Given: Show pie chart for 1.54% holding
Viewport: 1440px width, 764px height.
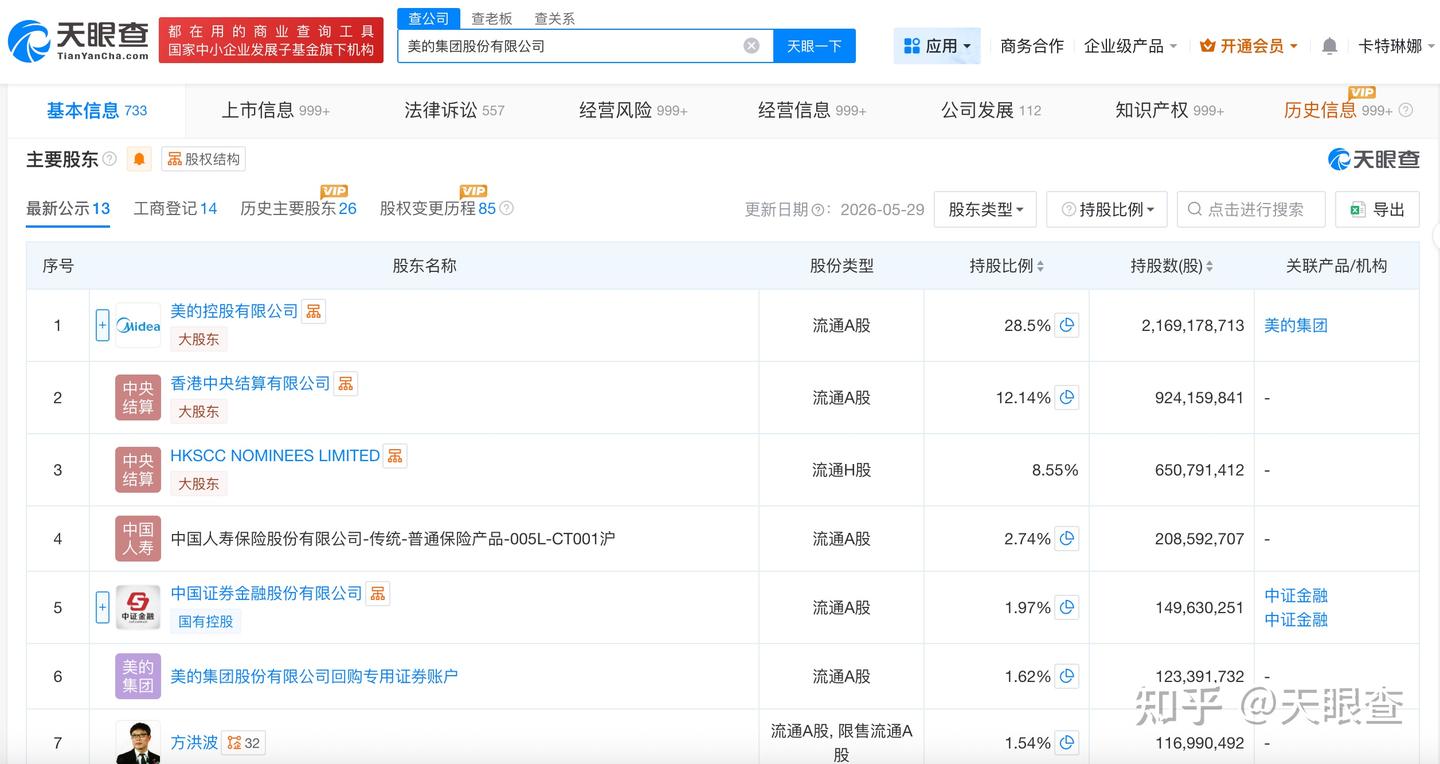Looking at the screenshot, I should pos(1067,742).
